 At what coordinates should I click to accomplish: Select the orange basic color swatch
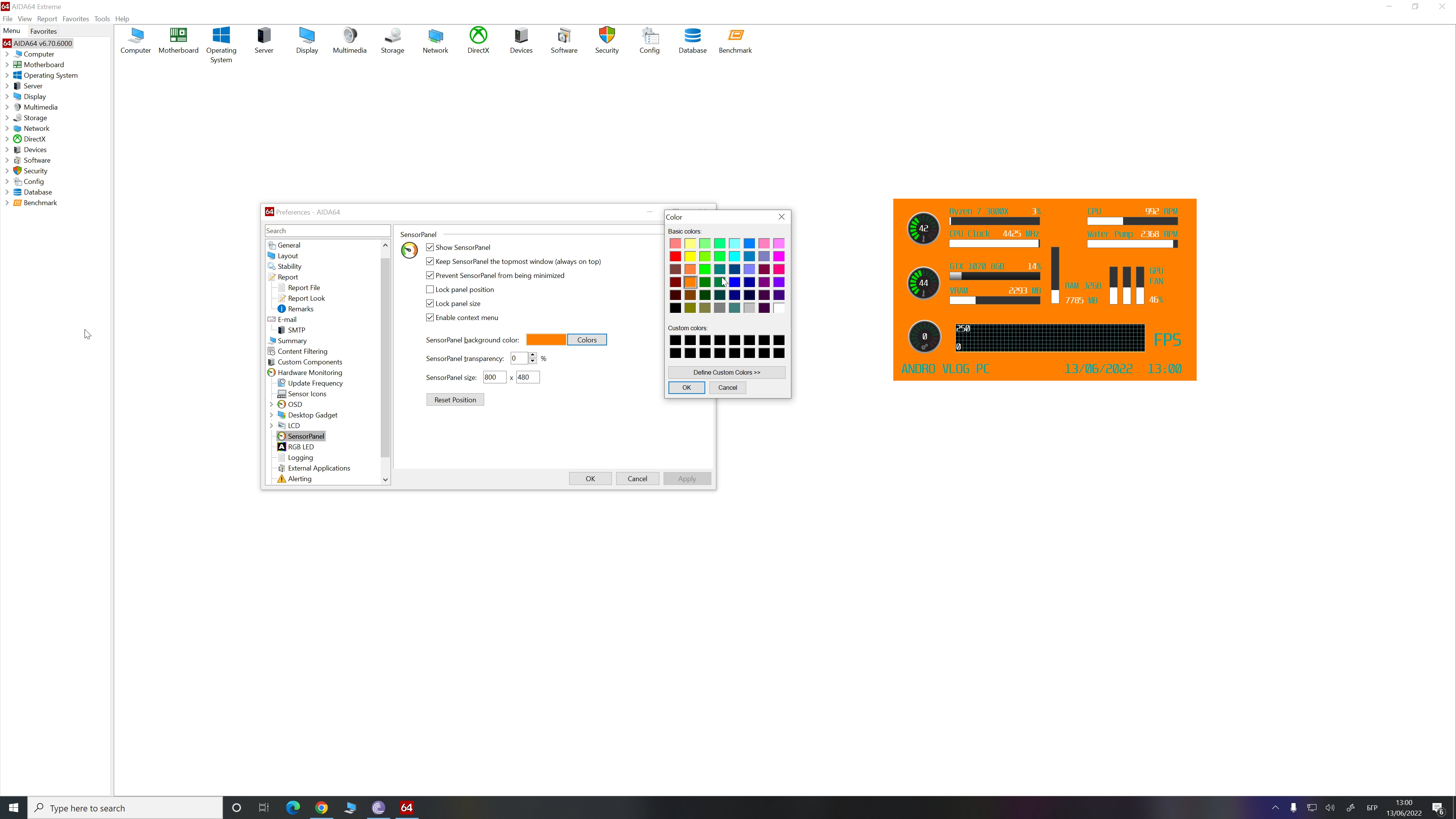[x=690, y=282]
